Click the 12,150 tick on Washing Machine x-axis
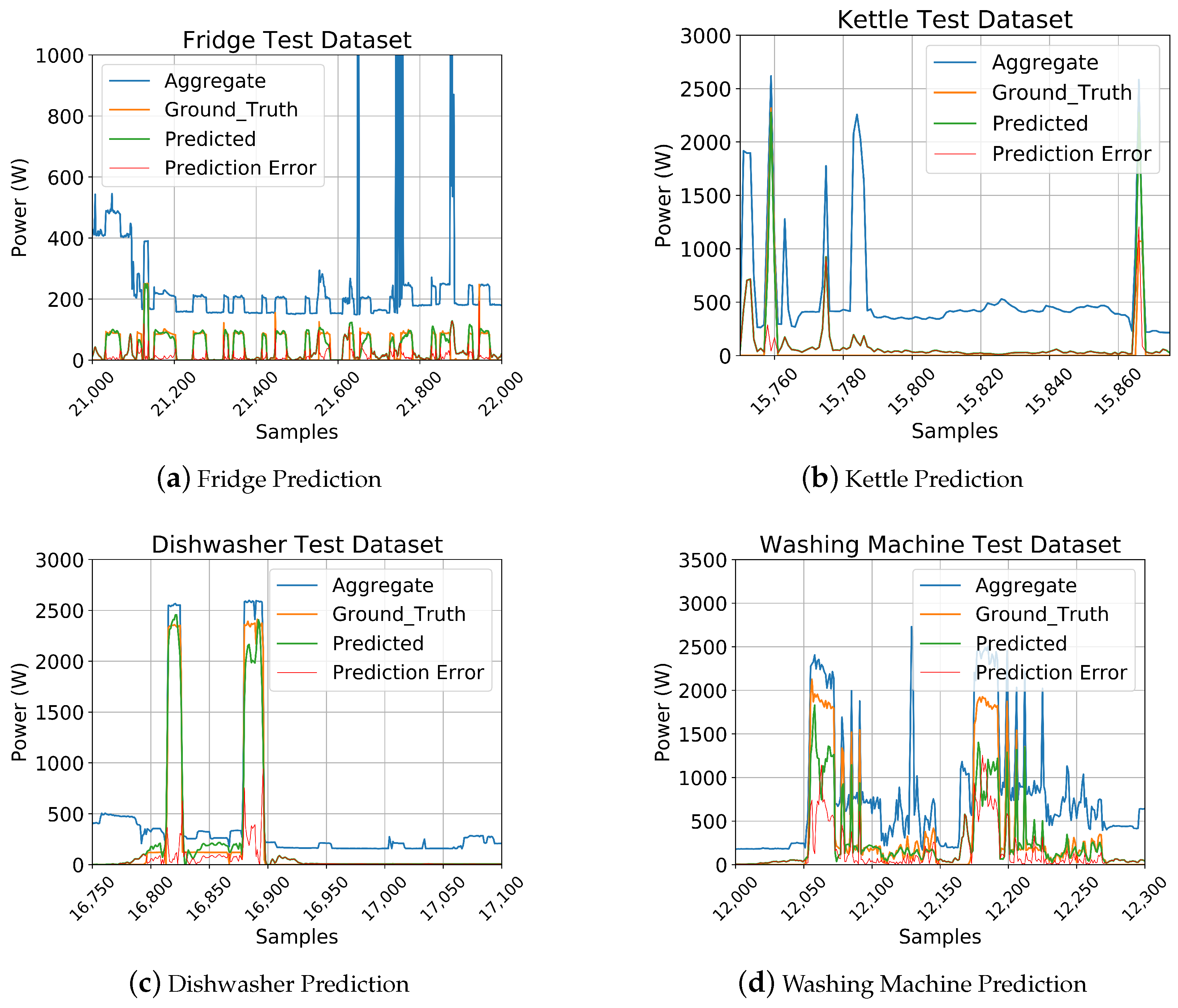The width and height of the screenshot is (1178, 1008). (x=940, y=899)
